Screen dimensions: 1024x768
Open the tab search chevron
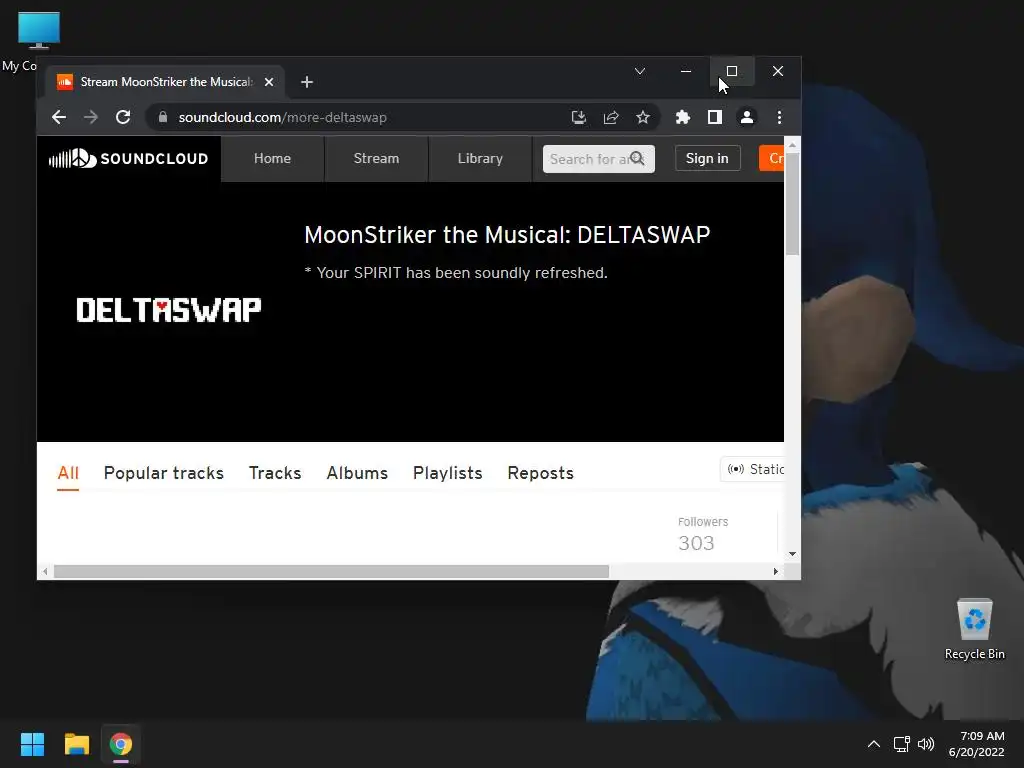pos(640,71)
